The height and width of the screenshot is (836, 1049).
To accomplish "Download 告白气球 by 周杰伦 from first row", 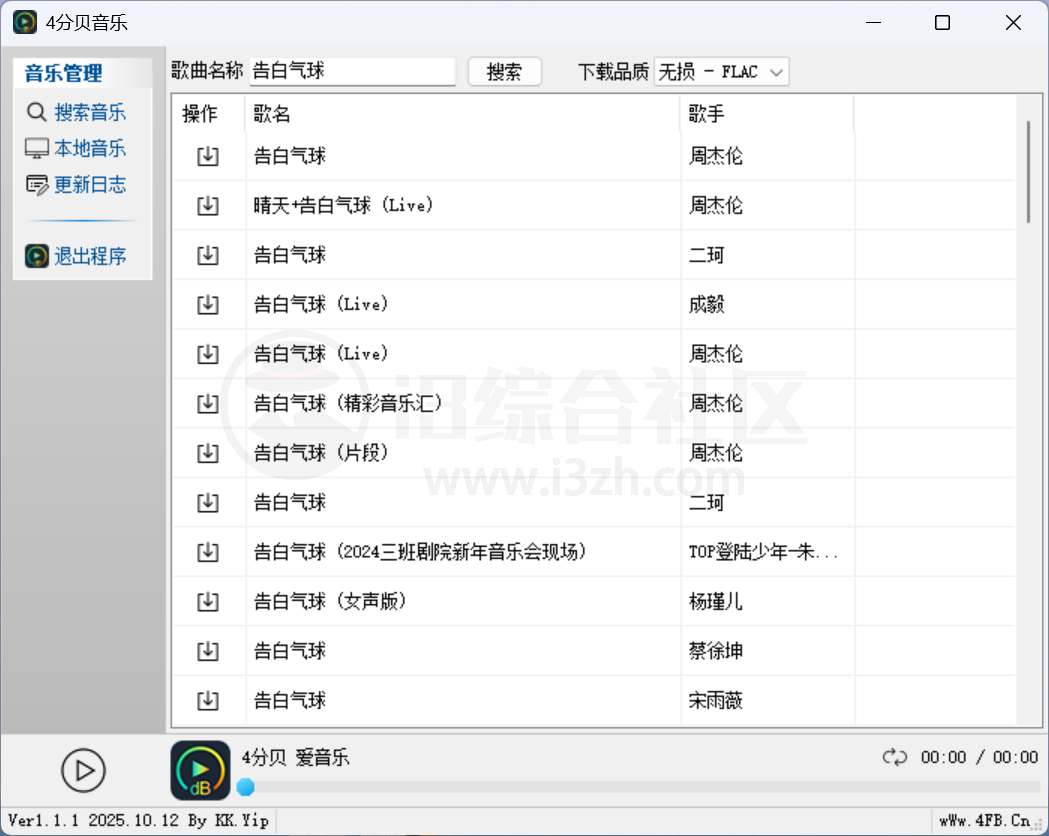I will 208,155.
